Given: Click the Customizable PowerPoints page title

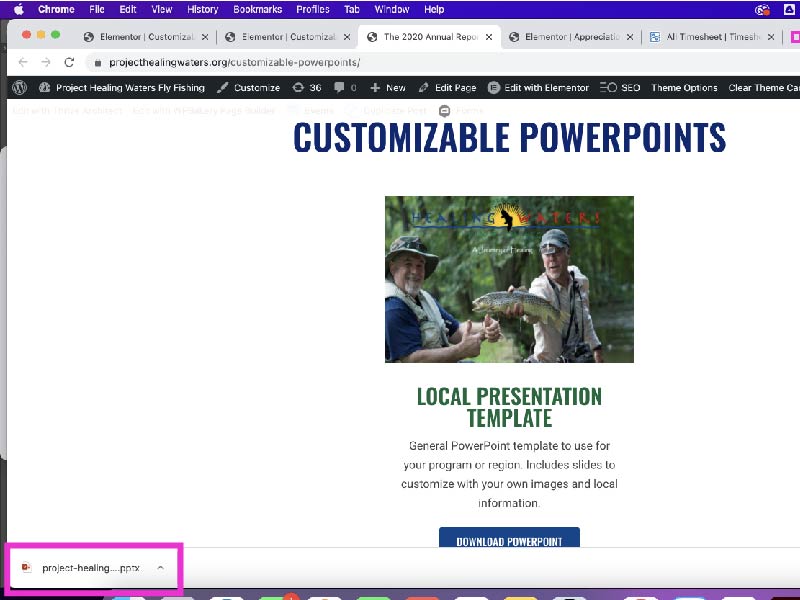Looking at the screenshot, I should coord(509,137).
